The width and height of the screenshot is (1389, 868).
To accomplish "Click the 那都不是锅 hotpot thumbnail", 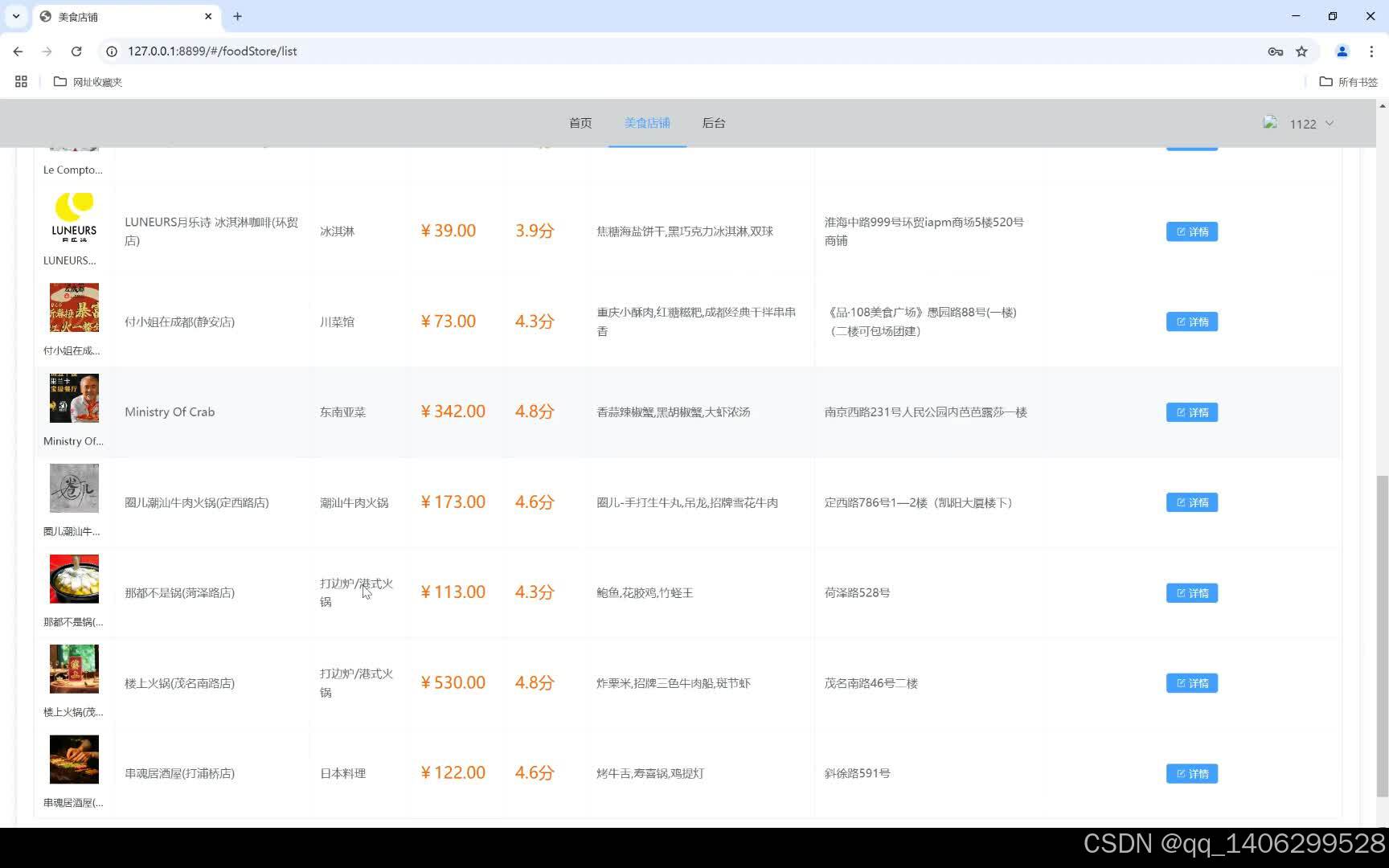I will click(x=74, y=579).
